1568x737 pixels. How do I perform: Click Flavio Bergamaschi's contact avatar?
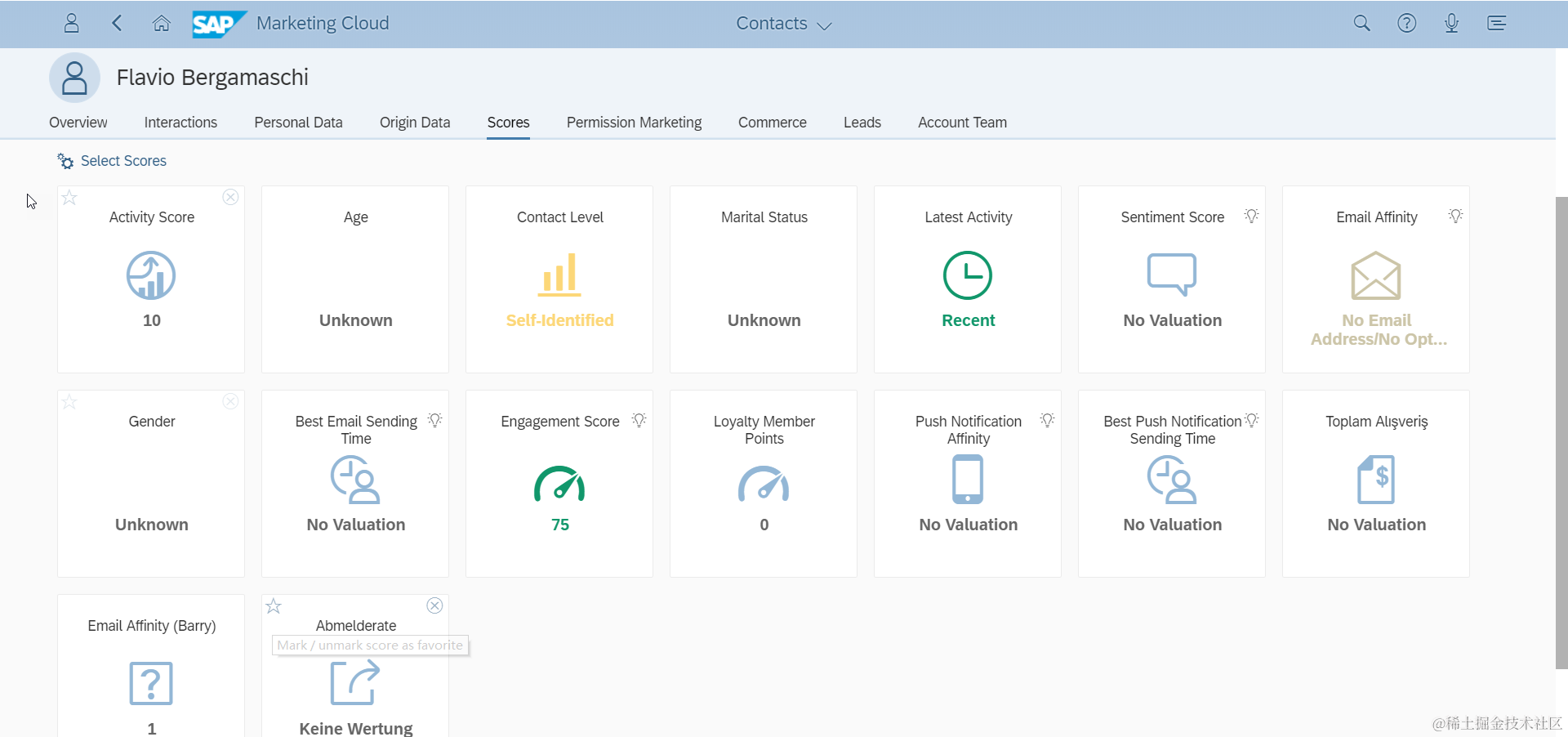(74, 78)
